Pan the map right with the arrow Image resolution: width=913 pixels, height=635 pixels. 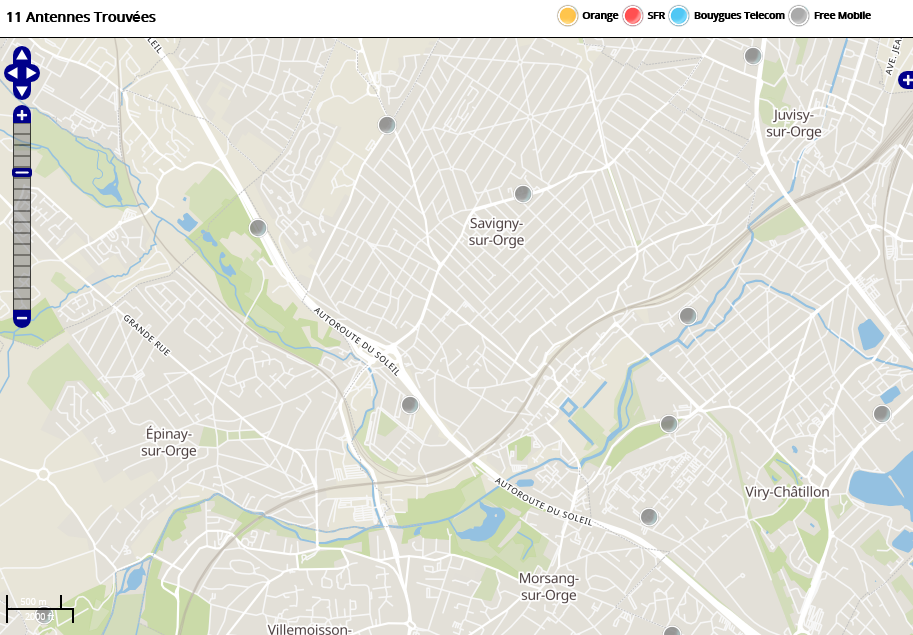33,73
